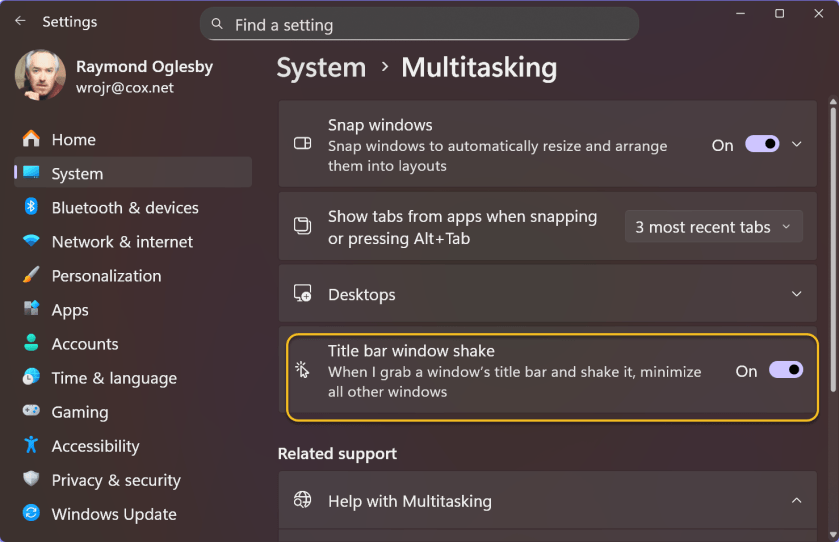Open the 3 most recent tabs dropdown

point(713,227)
